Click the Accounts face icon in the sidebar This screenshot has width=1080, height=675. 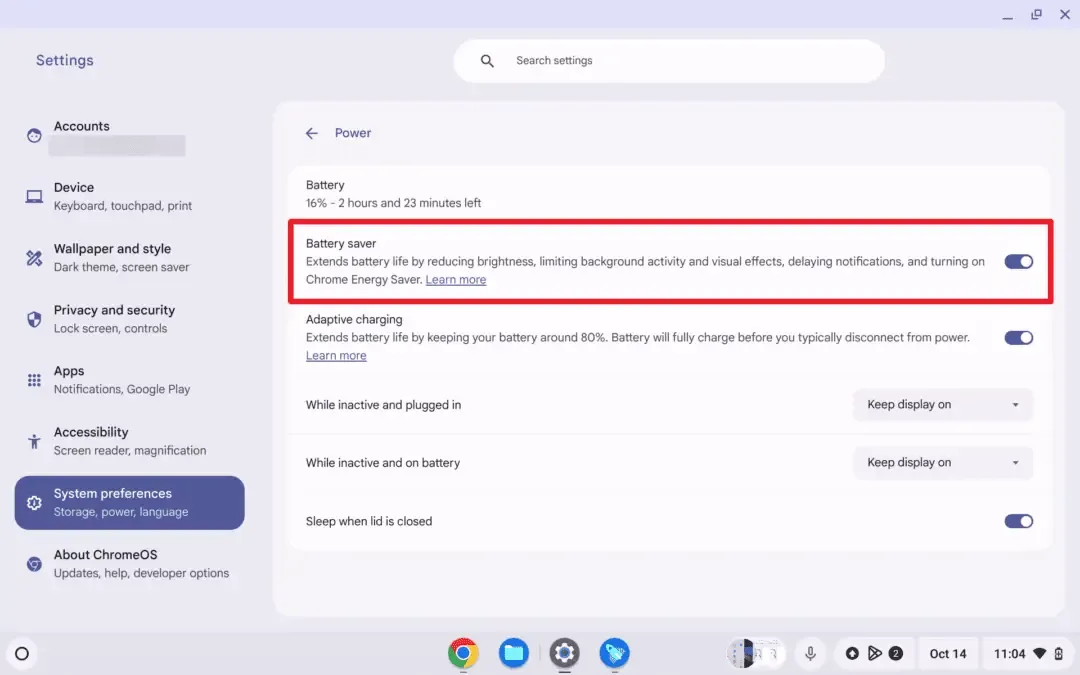[x=34, y=135]
